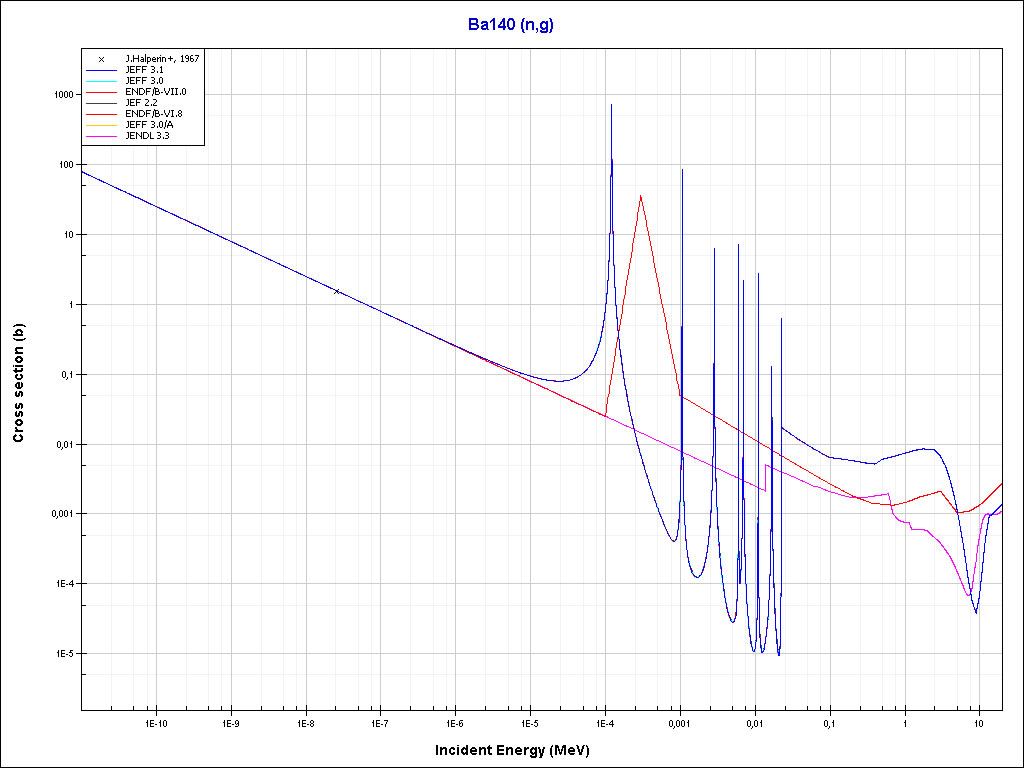This screenshot has height=768, width=1024.
Task: Click the red curve's broad peak apex
Action: coord(640,196)
